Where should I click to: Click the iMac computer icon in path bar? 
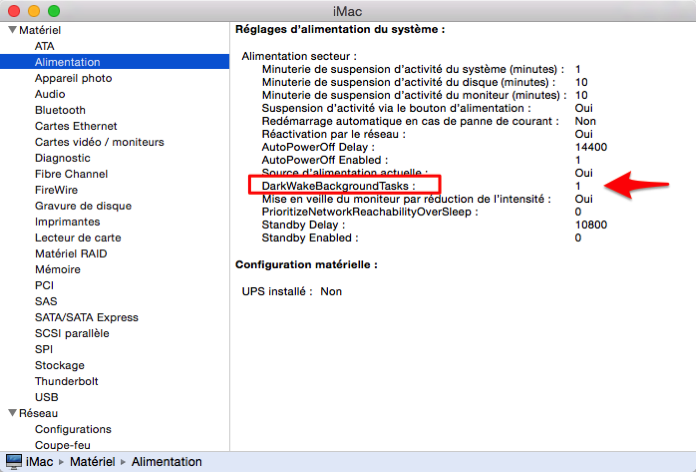(x=13, y=462)
